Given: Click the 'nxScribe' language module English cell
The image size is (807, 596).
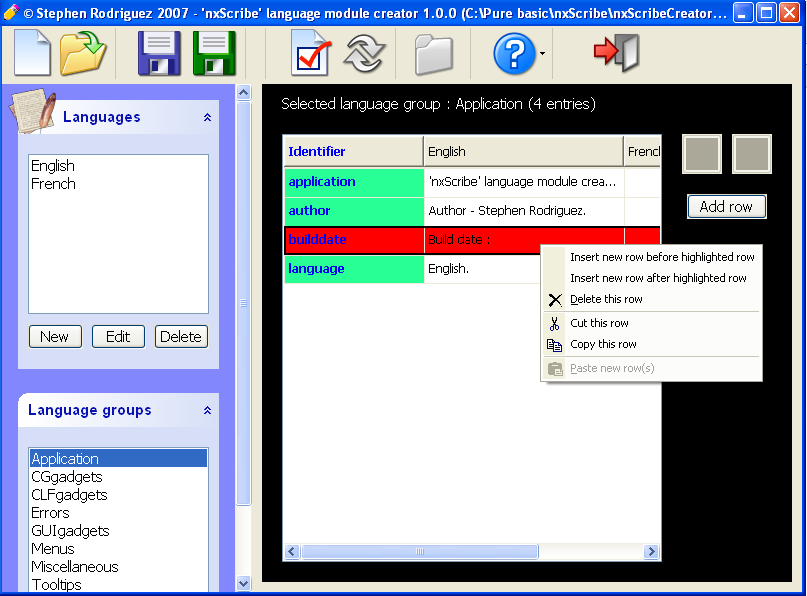Looking at the screenshot, I should pyautogui.click(x=524, y=182).
